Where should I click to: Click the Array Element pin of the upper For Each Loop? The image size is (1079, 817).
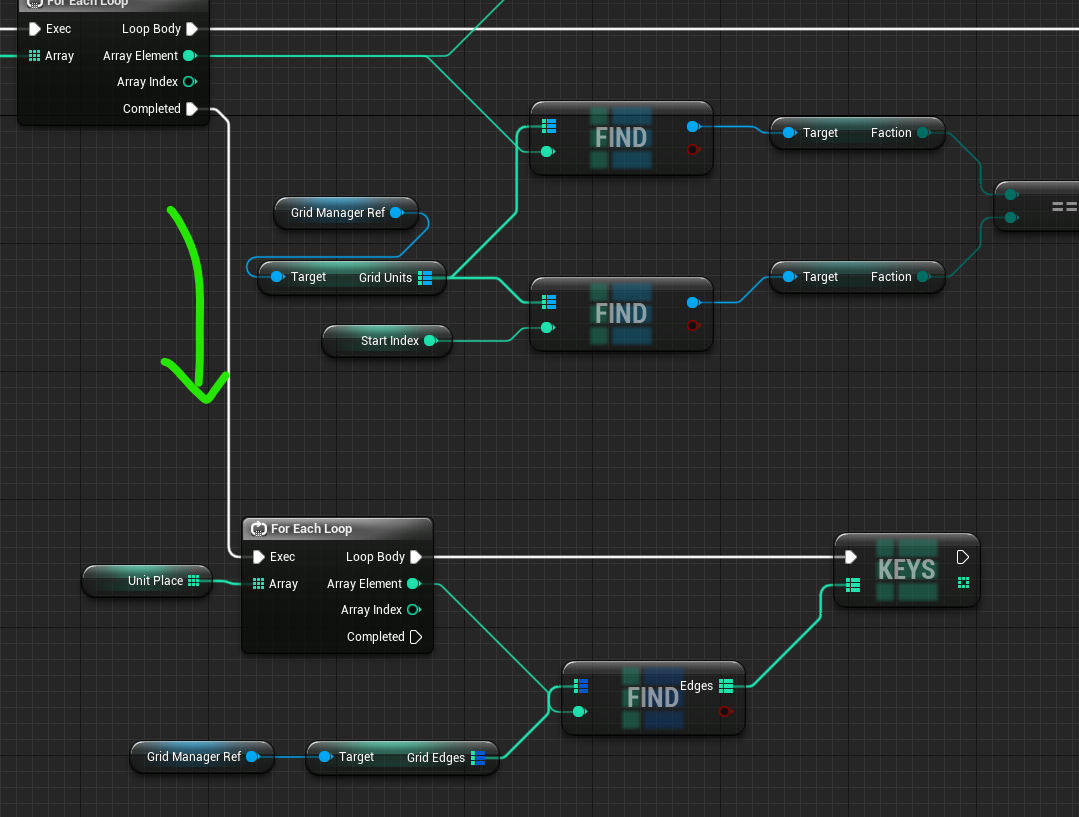[x=190, y=56]
